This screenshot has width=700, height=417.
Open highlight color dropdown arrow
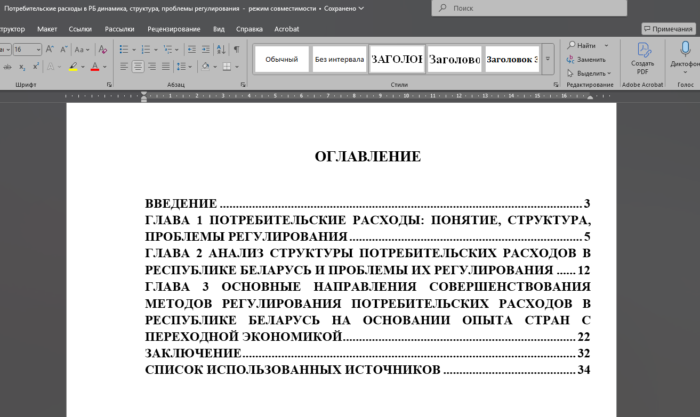(x=83, y=67)
